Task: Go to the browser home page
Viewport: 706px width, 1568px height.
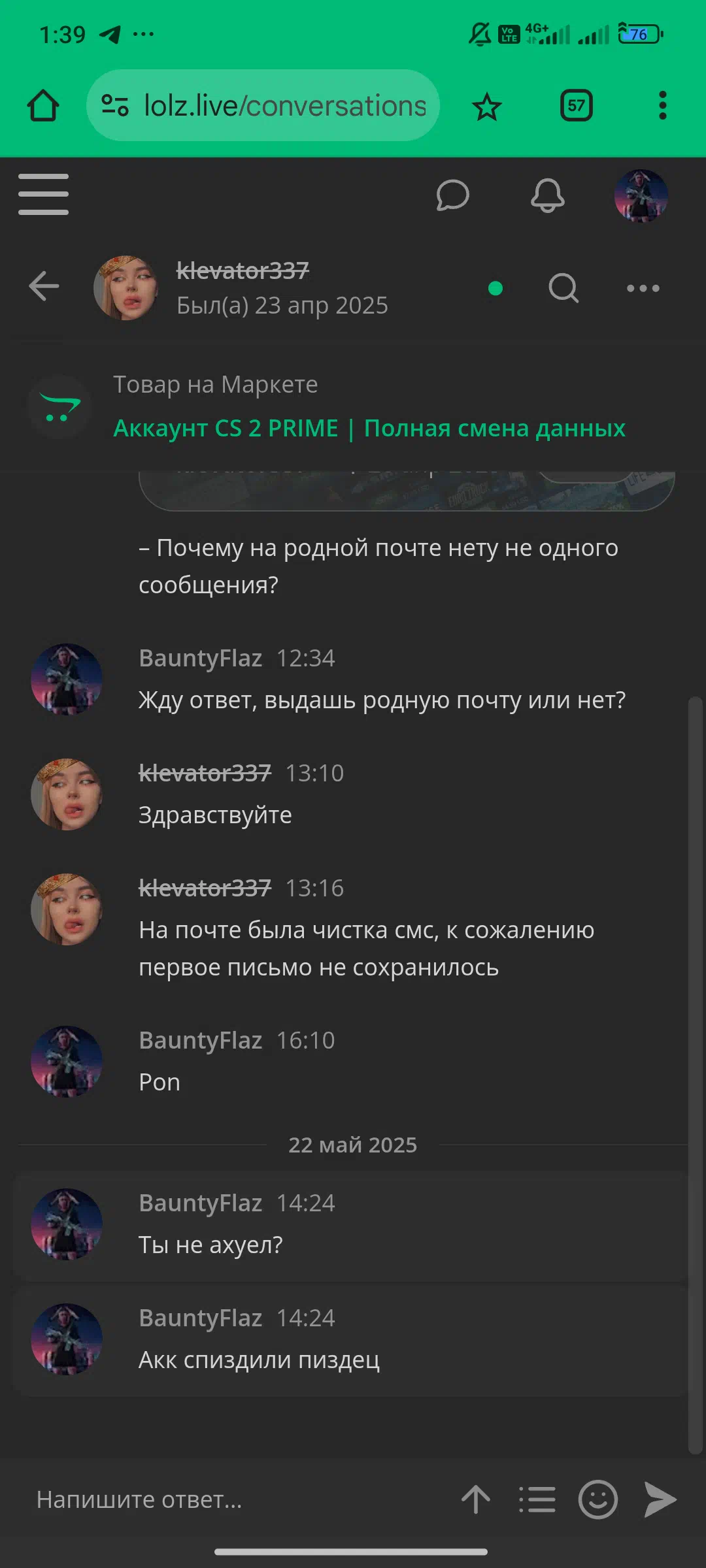Action: [43, 105]
